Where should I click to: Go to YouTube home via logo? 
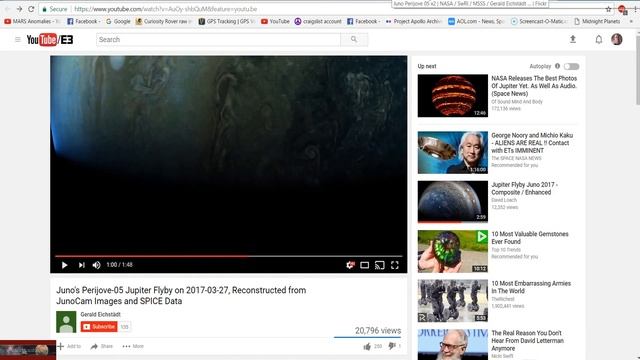click(x=50, y=40)
